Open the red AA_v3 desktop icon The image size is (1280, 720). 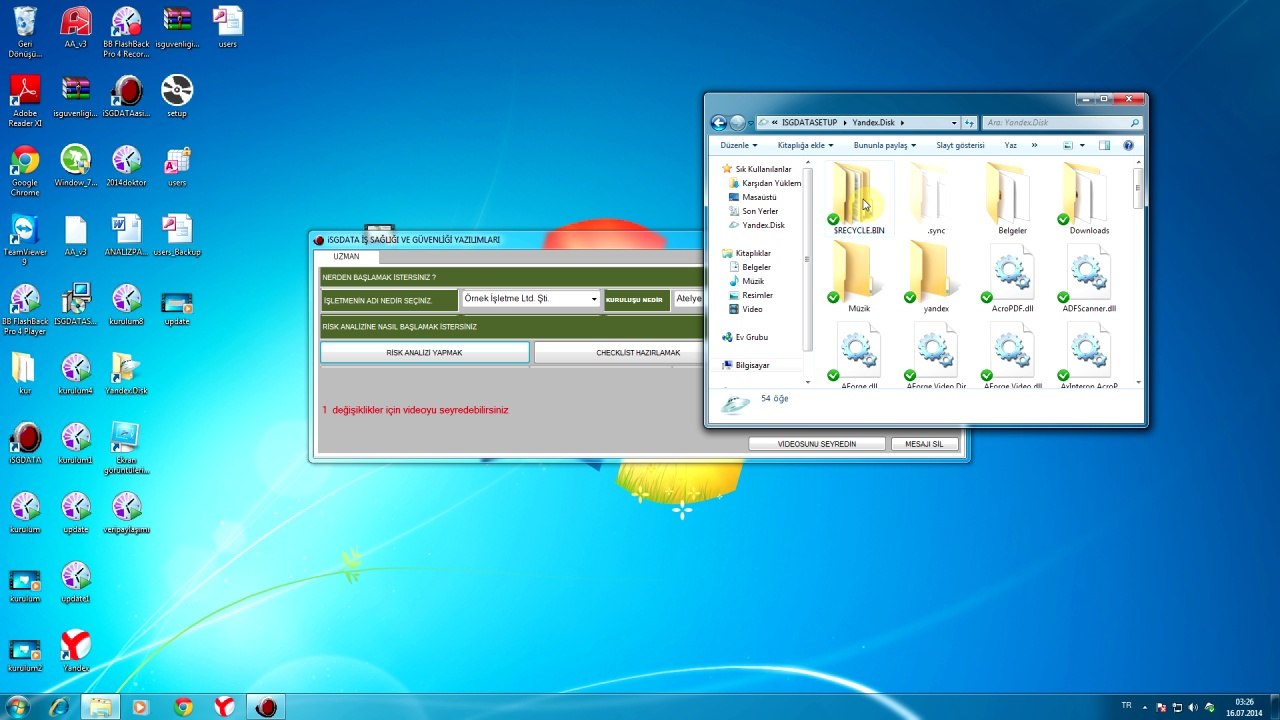click(76, 28)
